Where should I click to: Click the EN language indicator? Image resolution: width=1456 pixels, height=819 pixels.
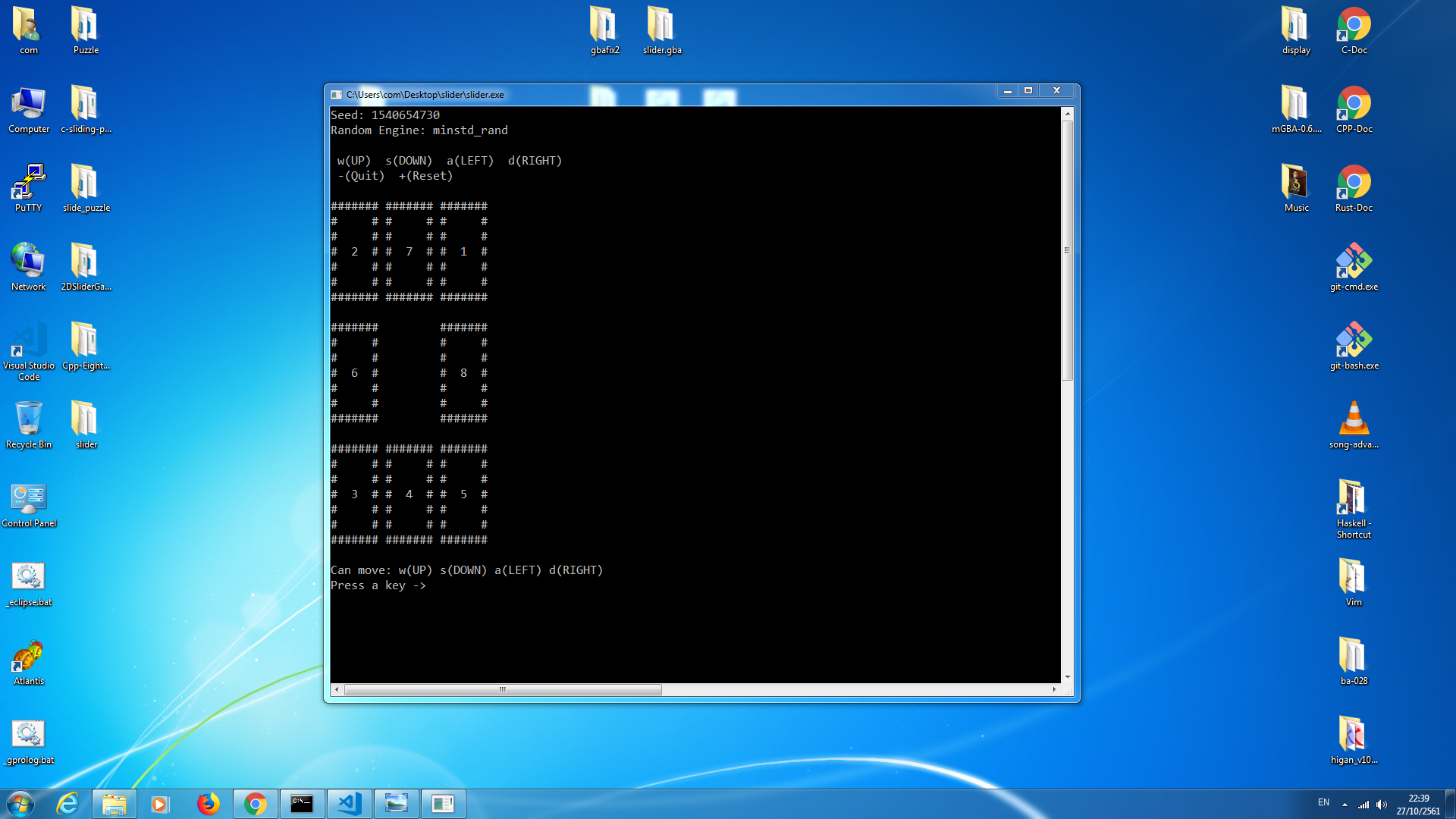1323,802
